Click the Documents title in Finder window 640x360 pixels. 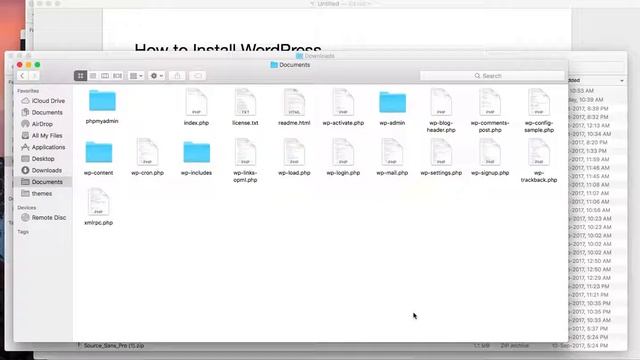[x=290, y=65]
